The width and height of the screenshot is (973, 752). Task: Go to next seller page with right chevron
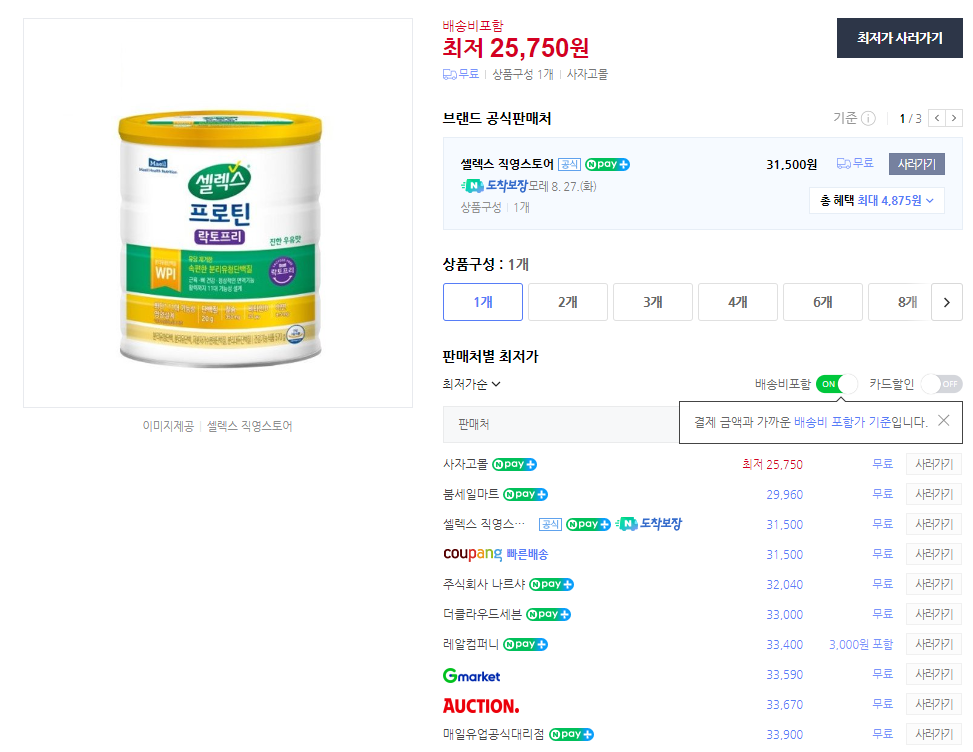(954, 118)
